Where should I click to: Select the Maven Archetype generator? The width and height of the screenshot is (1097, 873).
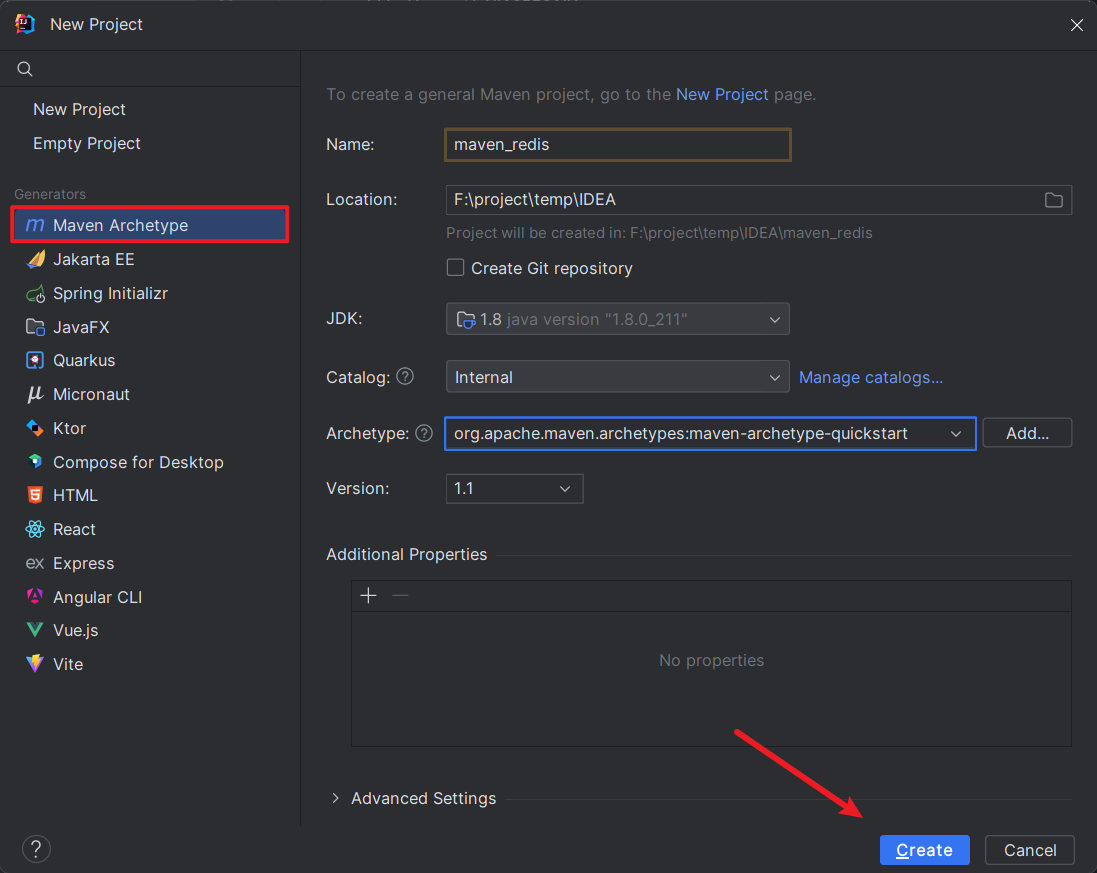[x=150, y=225]
